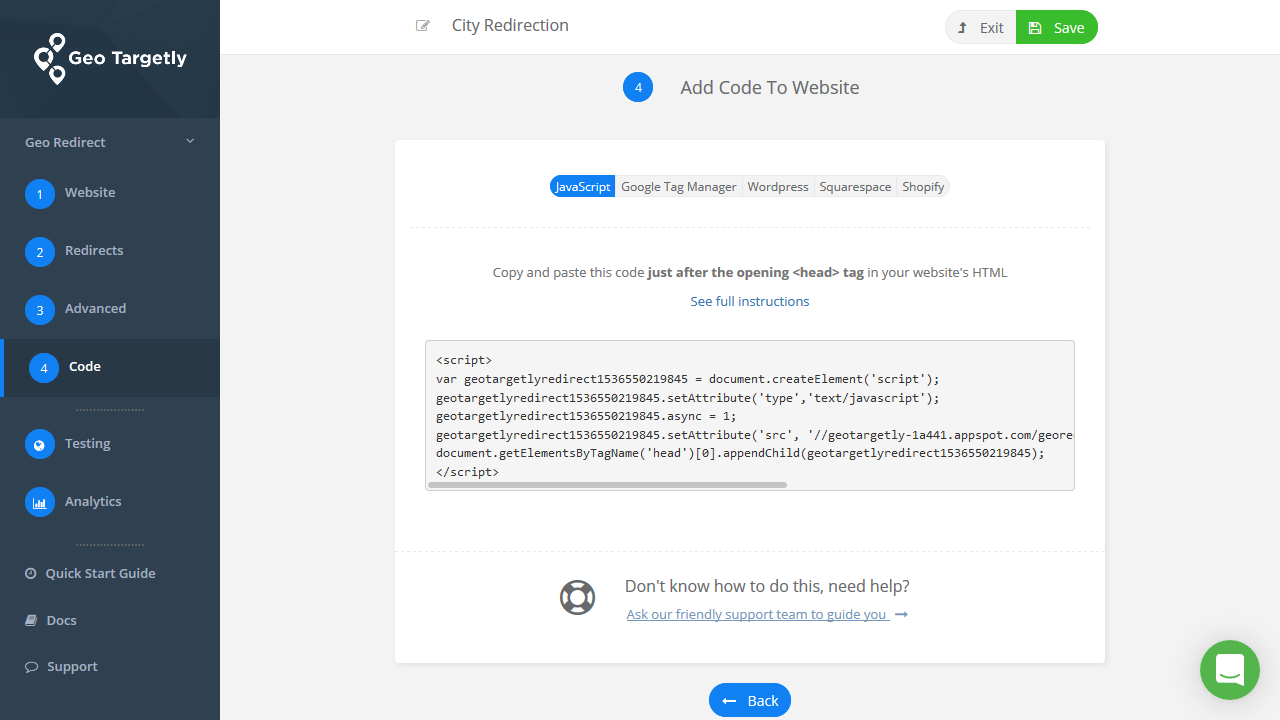Switch to the Shopify tab
The width and height of the screenshot is (1280, 720).
coord(923,187)
